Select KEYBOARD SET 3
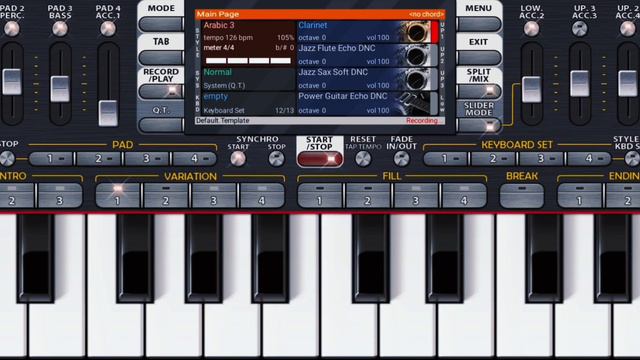 [x=542, y=158]
